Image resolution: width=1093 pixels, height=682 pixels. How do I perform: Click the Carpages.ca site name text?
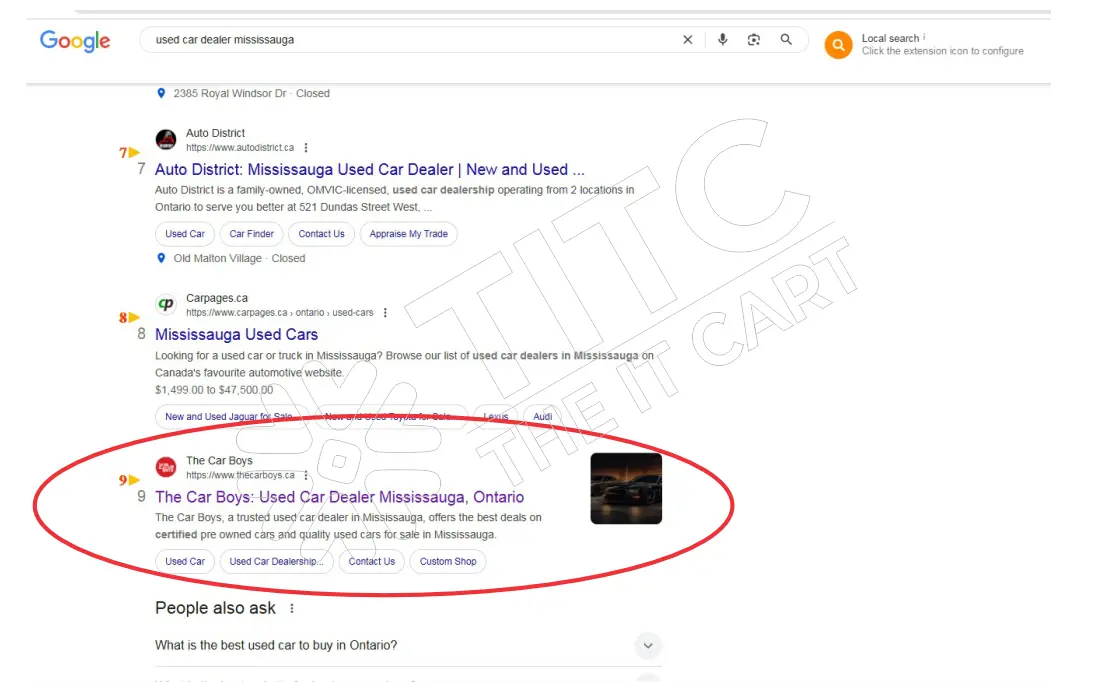coord(217,298)
